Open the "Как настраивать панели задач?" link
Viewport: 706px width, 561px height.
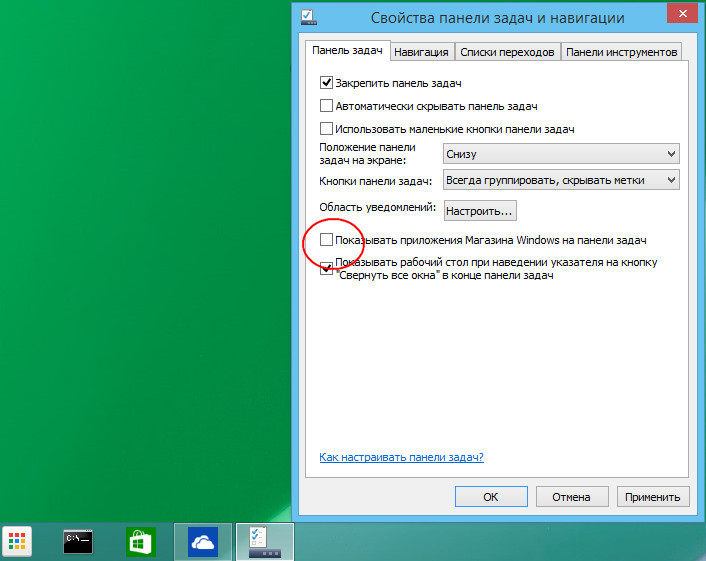click(401, 457)
